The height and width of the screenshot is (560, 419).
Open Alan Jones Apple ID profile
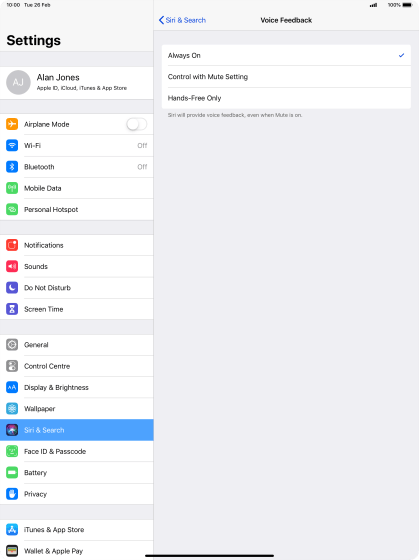[x=77, y=82]
